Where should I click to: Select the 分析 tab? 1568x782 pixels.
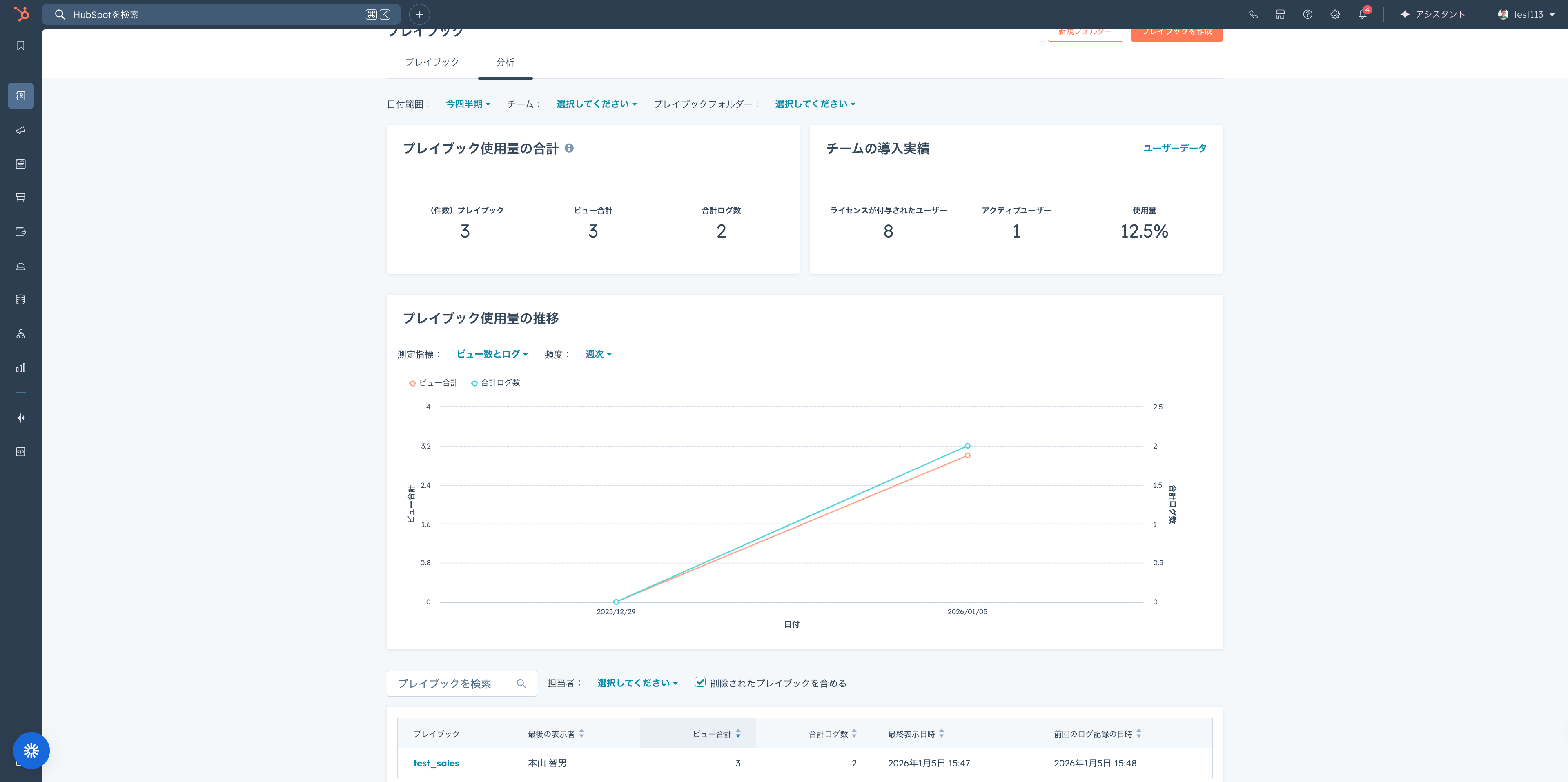coord(505,62)
